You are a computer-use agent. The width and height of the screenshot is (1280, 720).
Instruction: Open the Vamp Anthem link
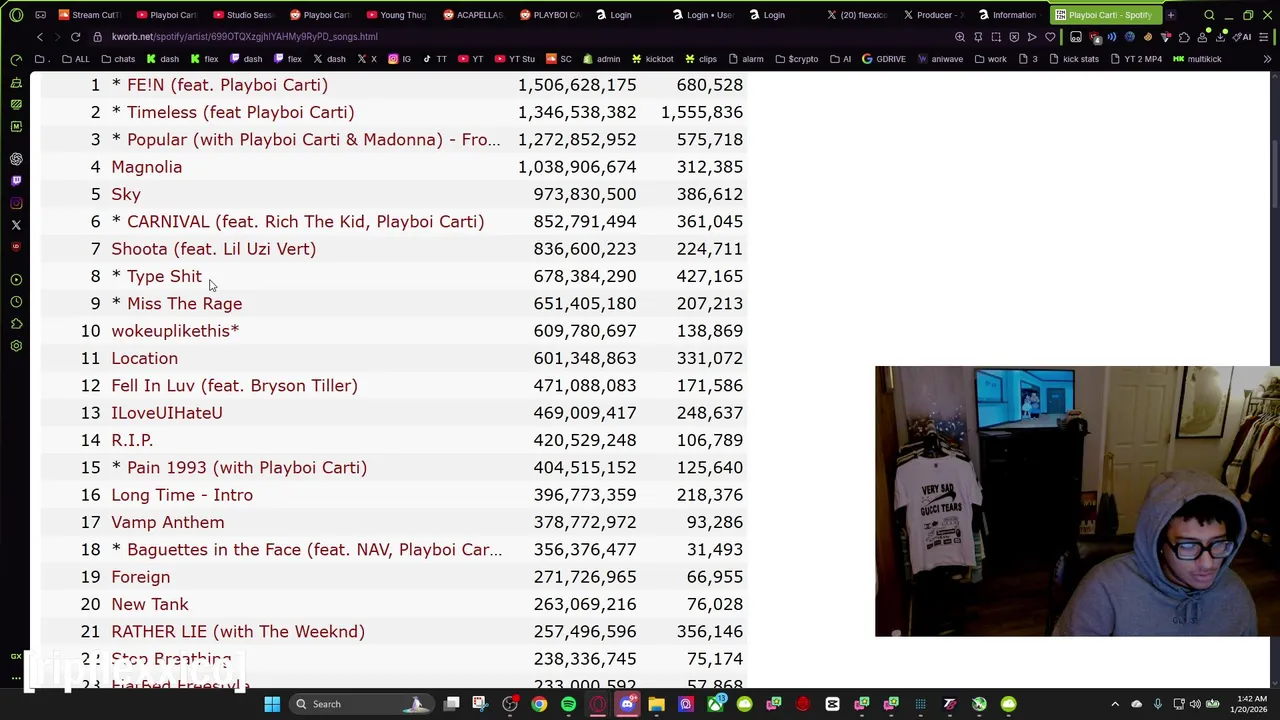(x=167, y=522)
